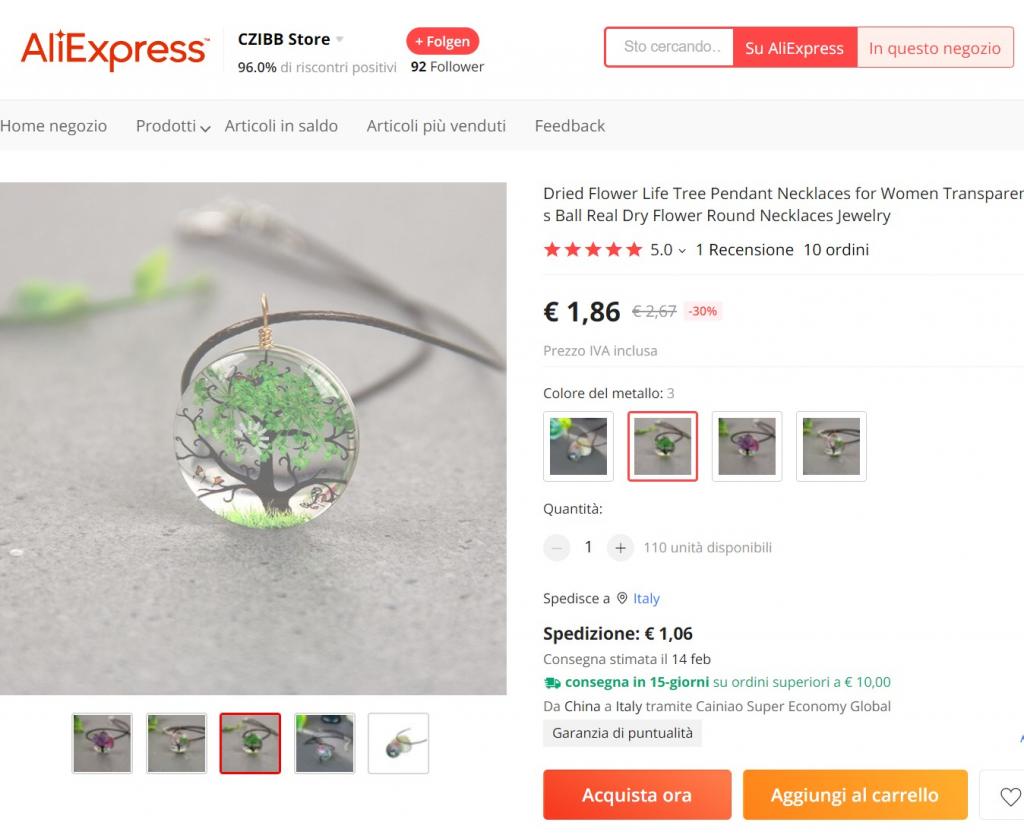Viewport: 1024px width, 835px height.
Task: Click the Acquista ora button
Action: click(637, 795)
